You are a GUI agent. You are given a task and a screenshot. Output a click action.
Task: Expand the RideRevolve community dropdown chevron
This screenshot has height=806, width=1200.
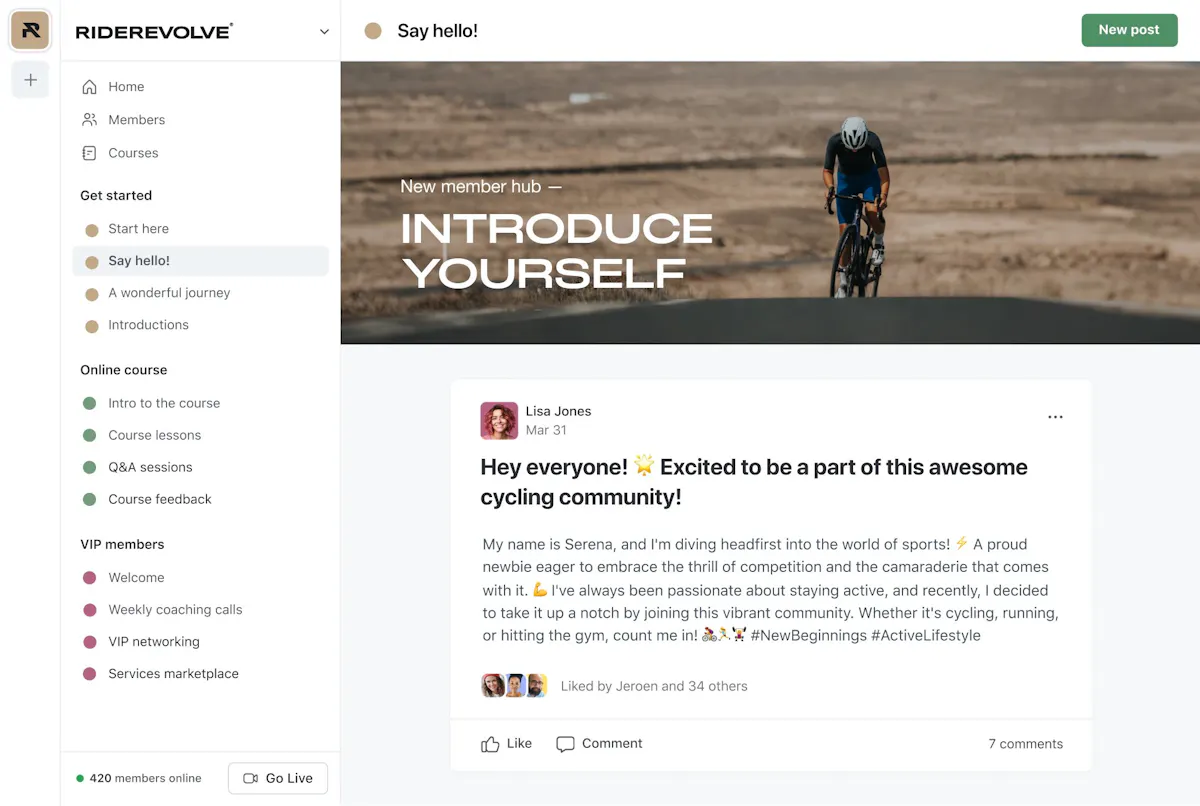pos(324,32)
